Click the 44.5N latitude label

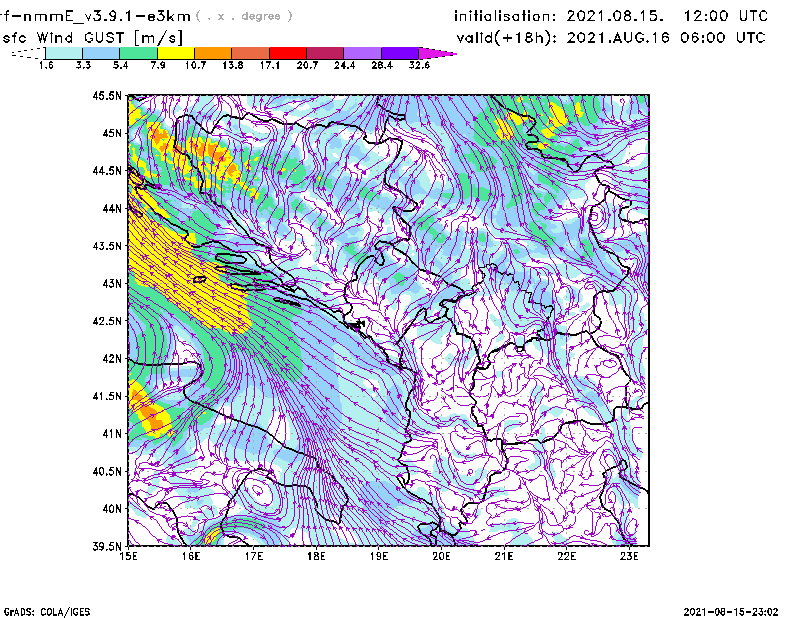(107, 171)
